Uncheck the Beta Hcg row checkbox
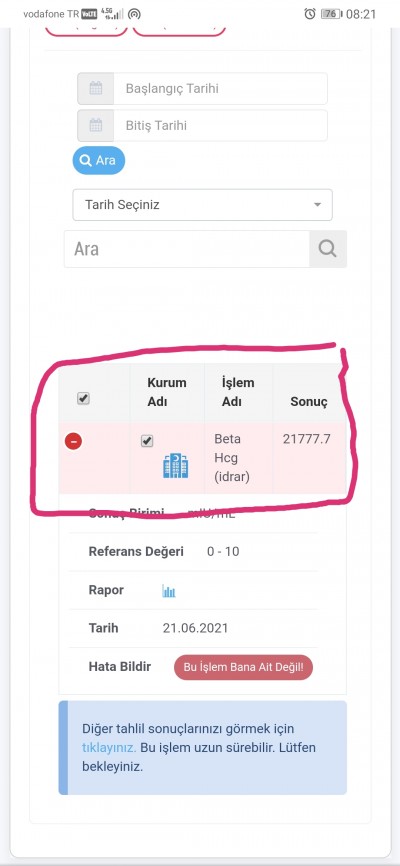Image resolution: width=400 pixels, height=866 pixels. [x=147, y=441]
